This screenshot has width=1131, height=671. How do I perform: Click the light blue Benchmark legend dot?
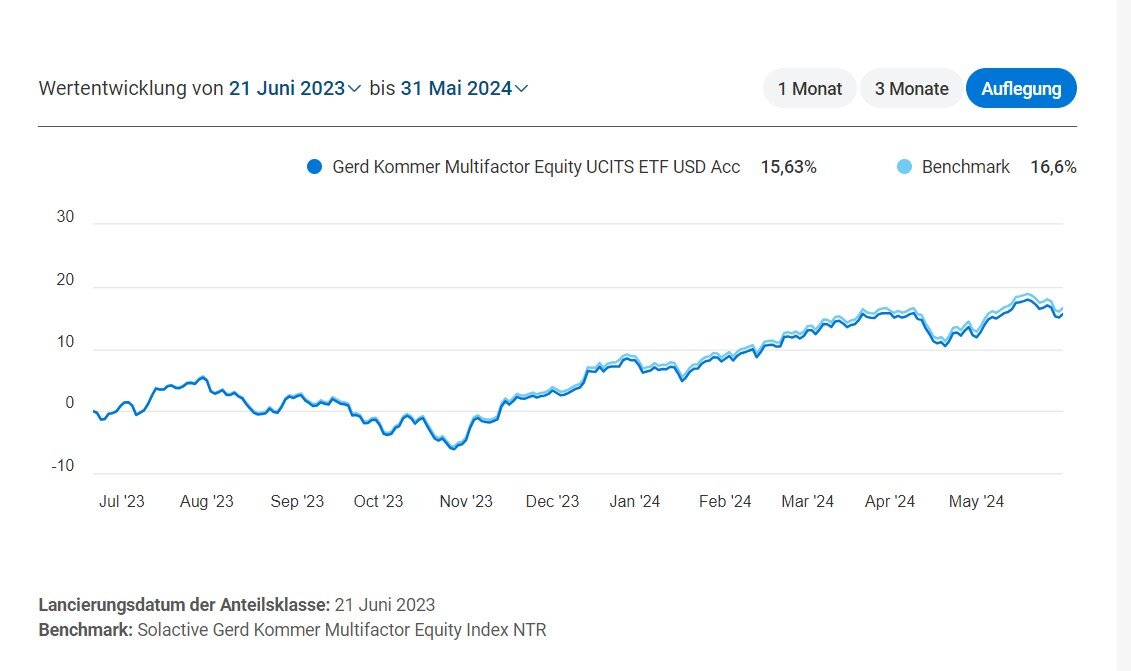[x=903, y=167]
